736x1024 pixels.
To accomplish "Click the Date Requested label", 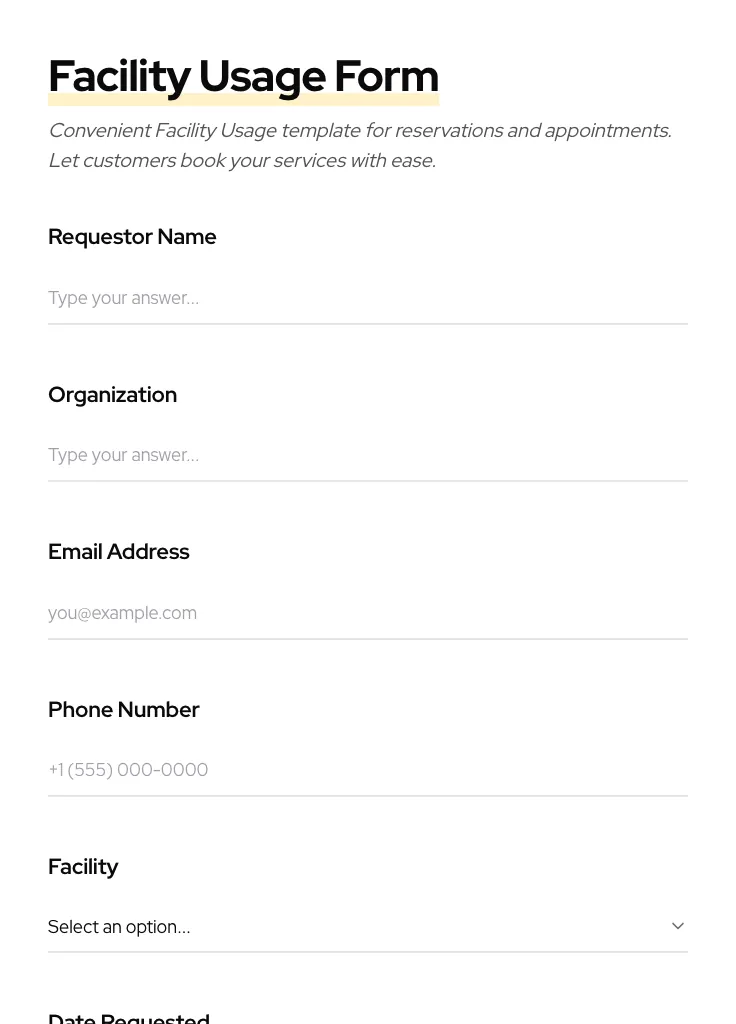I will [129, 1016].
